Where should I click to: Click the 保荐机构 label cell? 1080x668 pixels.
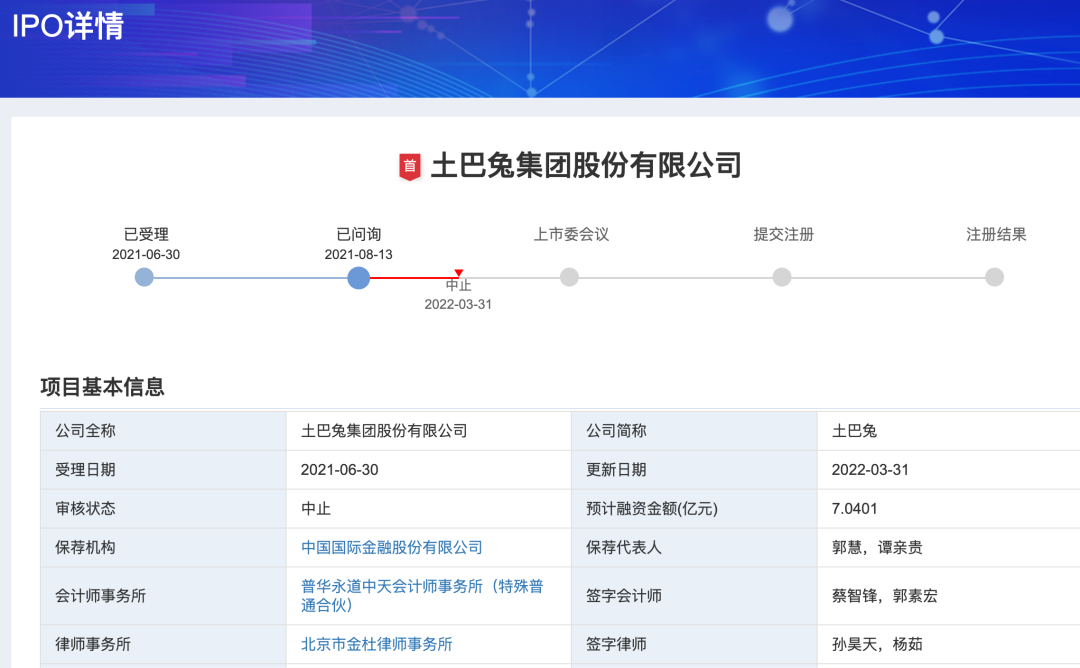pyautogui.click(x=163, y=547)
